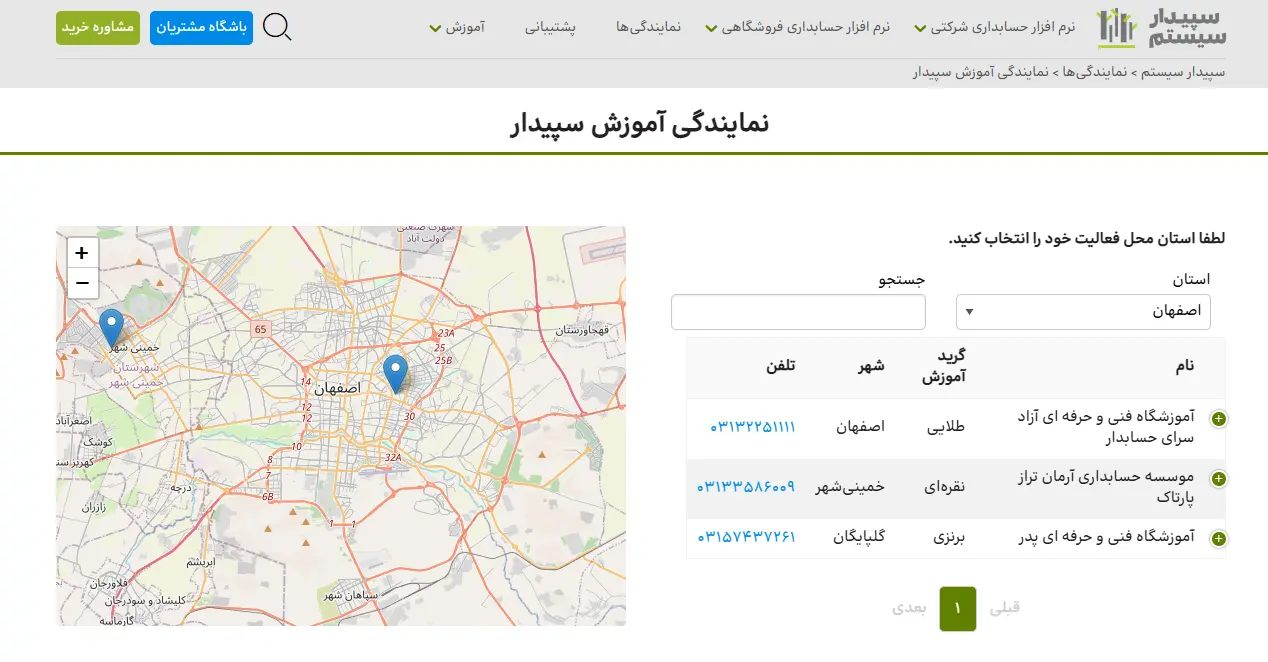Click the اصفهان label on the map
Screen dimensions: 1268x662
click(336, 387)
